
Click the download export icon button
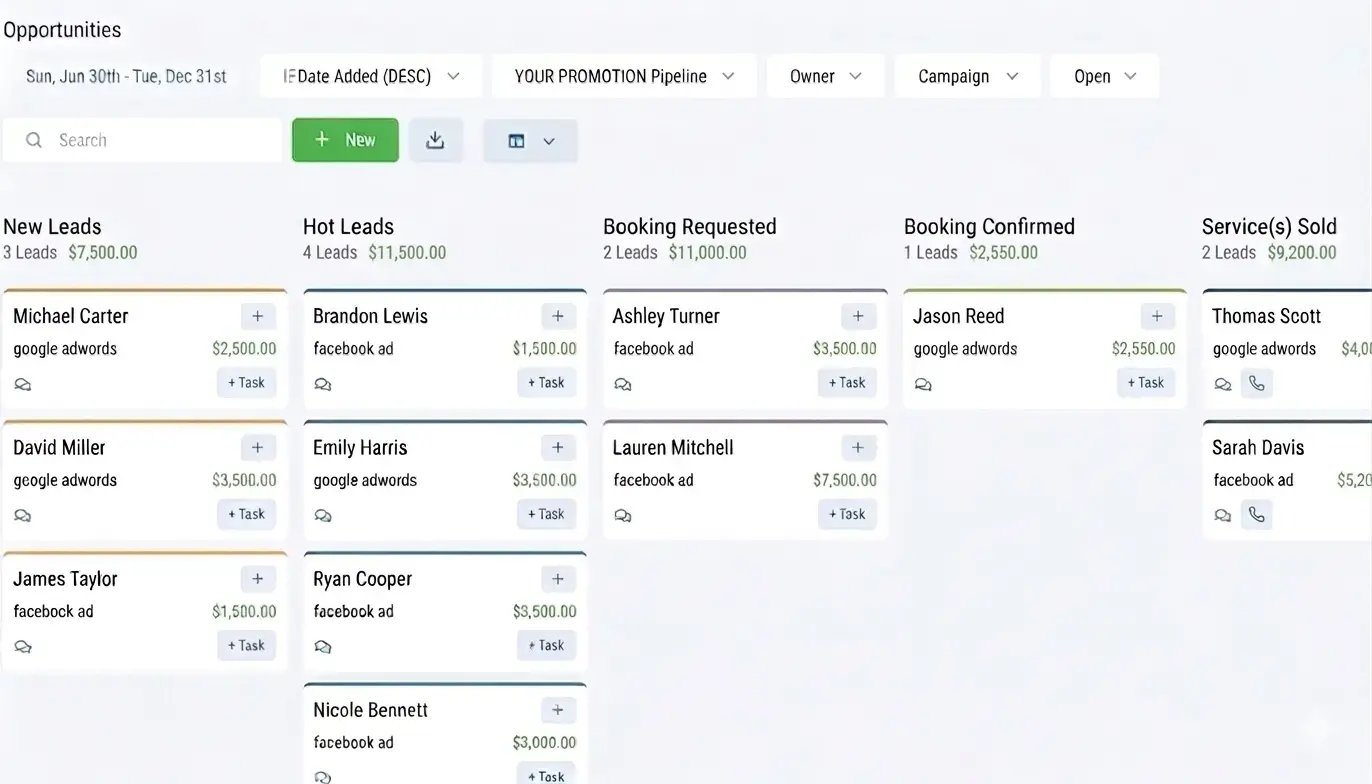coord(435,141)
